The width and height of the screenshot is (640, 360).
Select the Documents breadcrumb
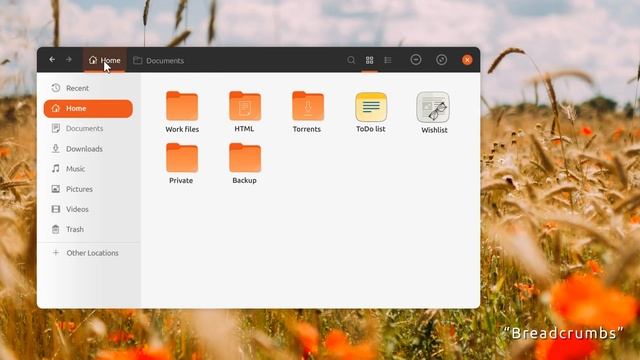pyautogui.click(x=159, y=60)
